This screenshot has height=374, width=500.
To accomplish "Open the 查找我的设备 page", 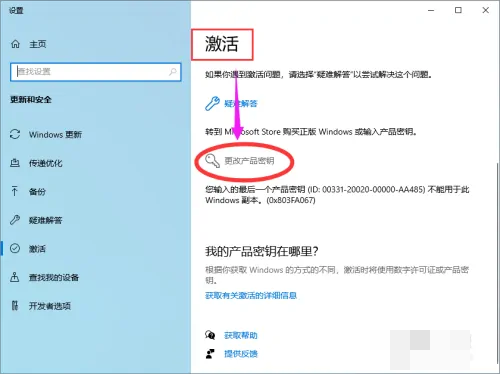I will [54, 277].
